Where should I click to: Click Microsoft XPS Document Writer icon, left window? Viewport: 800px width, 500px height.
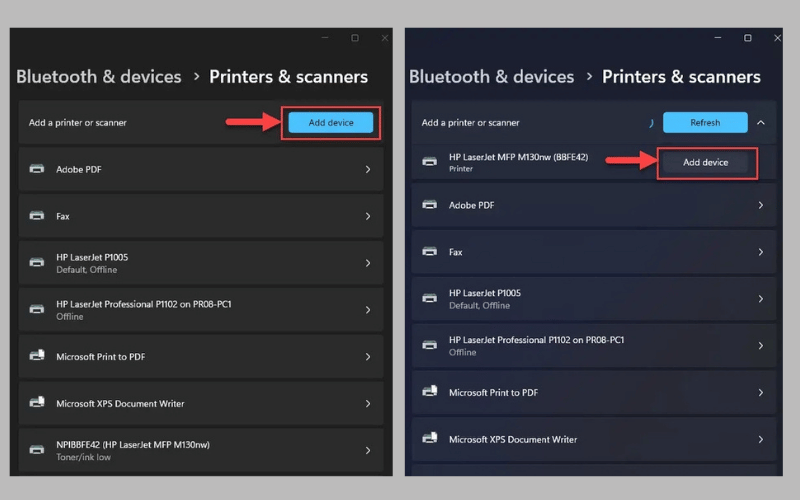37,402
